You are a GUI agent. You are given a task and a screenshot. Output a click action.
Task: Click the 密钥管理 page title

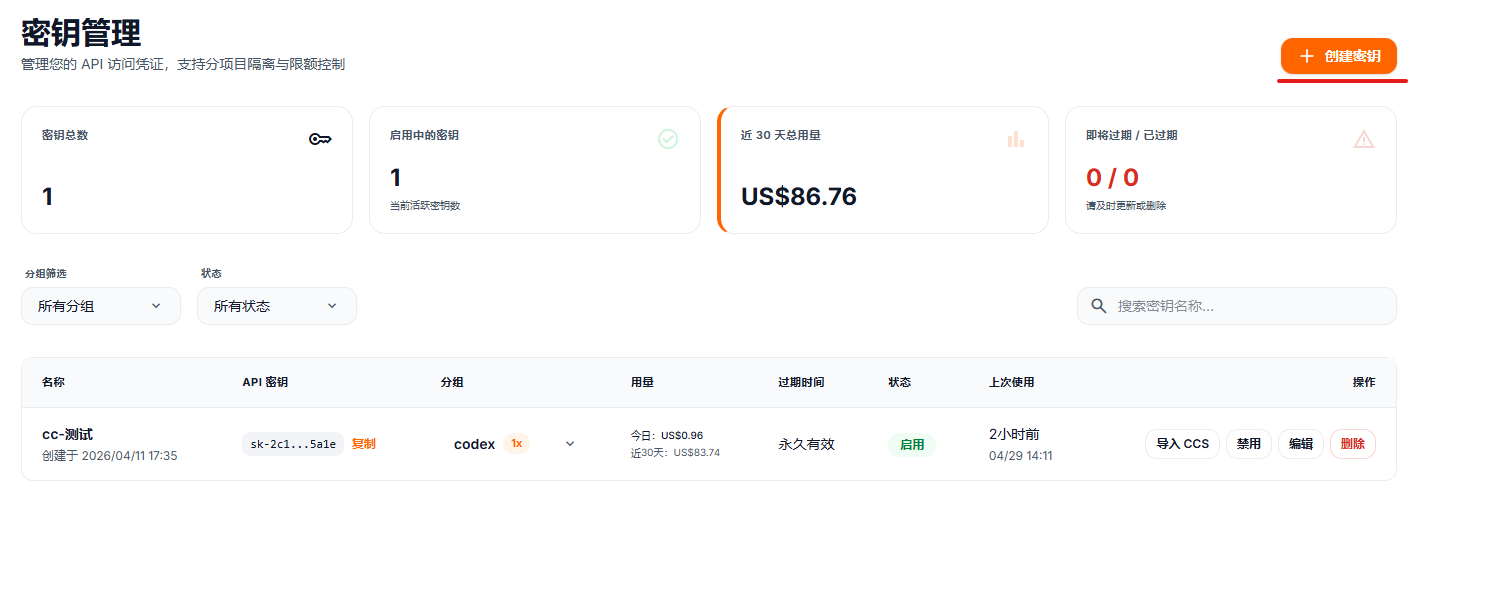tap(81, 32)
